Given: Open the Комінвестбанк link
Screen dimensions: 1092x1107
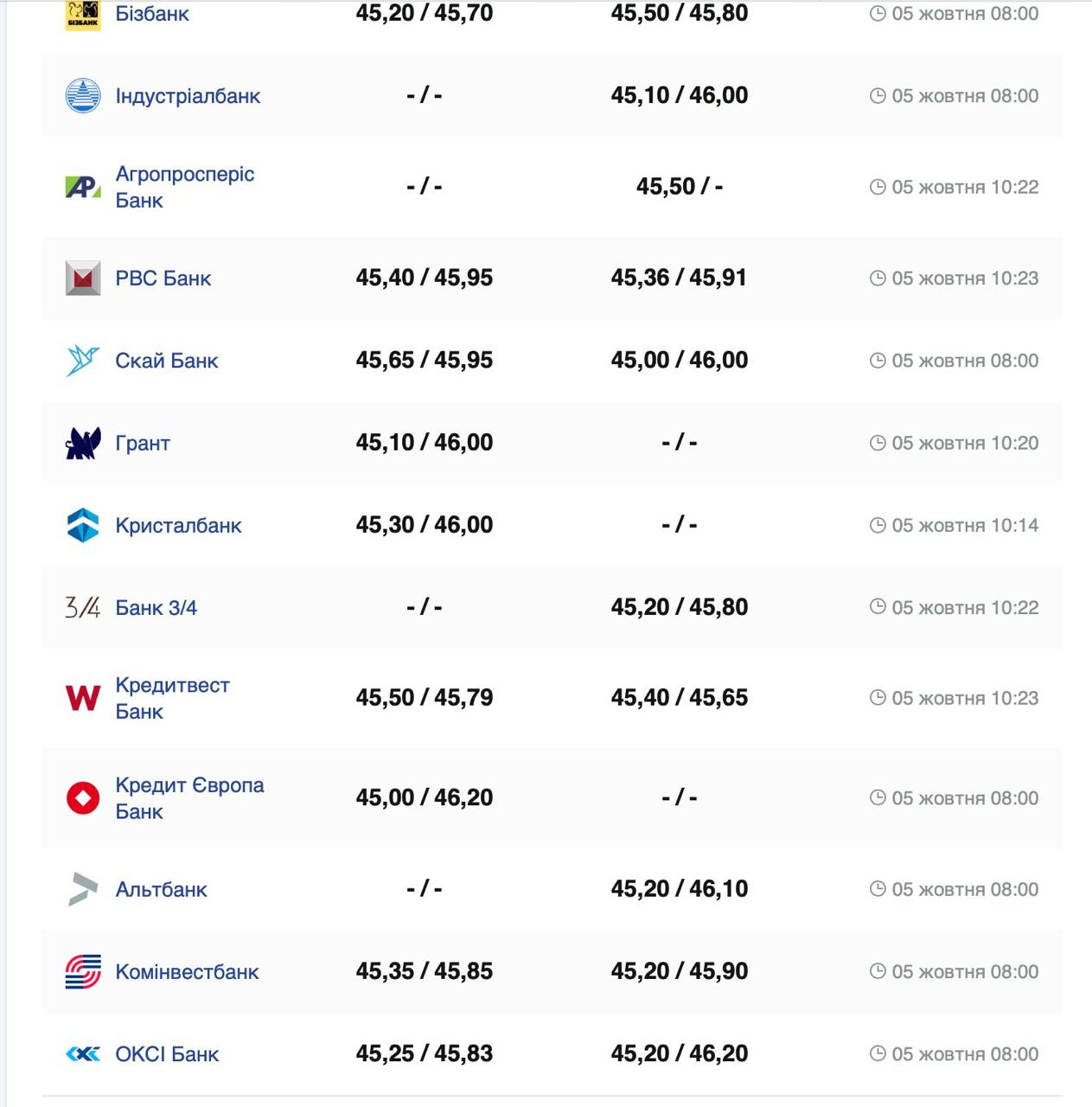Looking at the screenshot, I should tap(188, 971).
